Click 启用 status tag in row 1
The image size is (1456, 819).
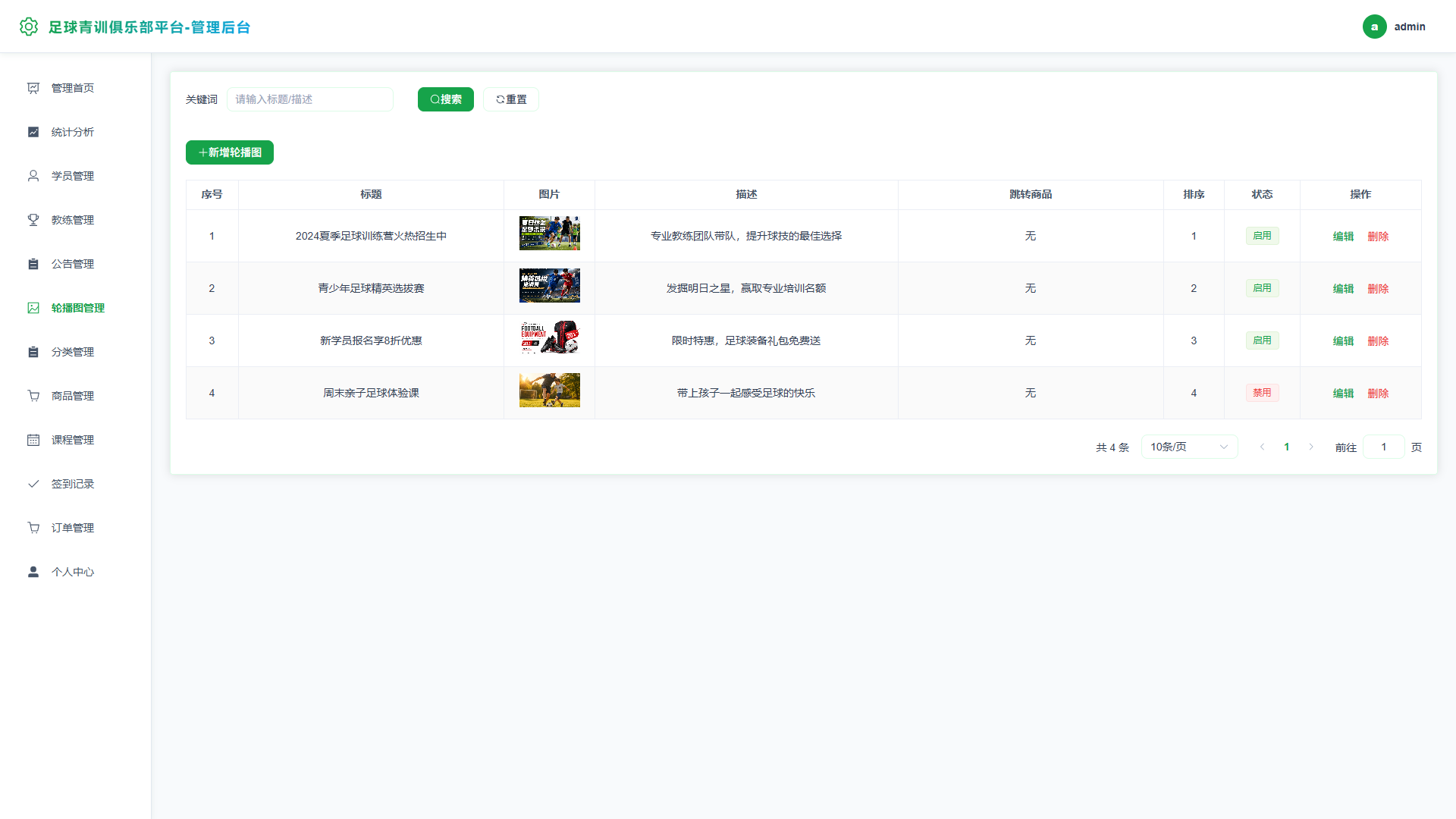1262,236
